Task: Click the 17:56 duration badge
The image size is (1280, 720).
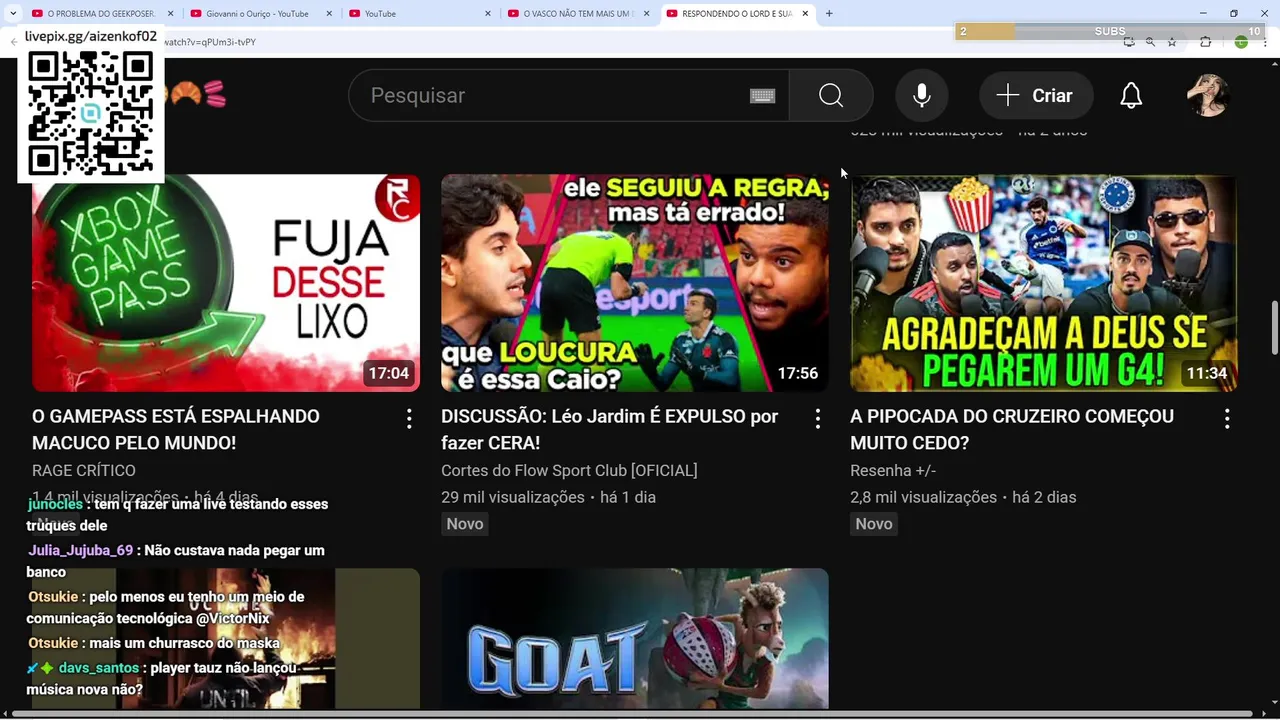Action: [x=797, y=373]
